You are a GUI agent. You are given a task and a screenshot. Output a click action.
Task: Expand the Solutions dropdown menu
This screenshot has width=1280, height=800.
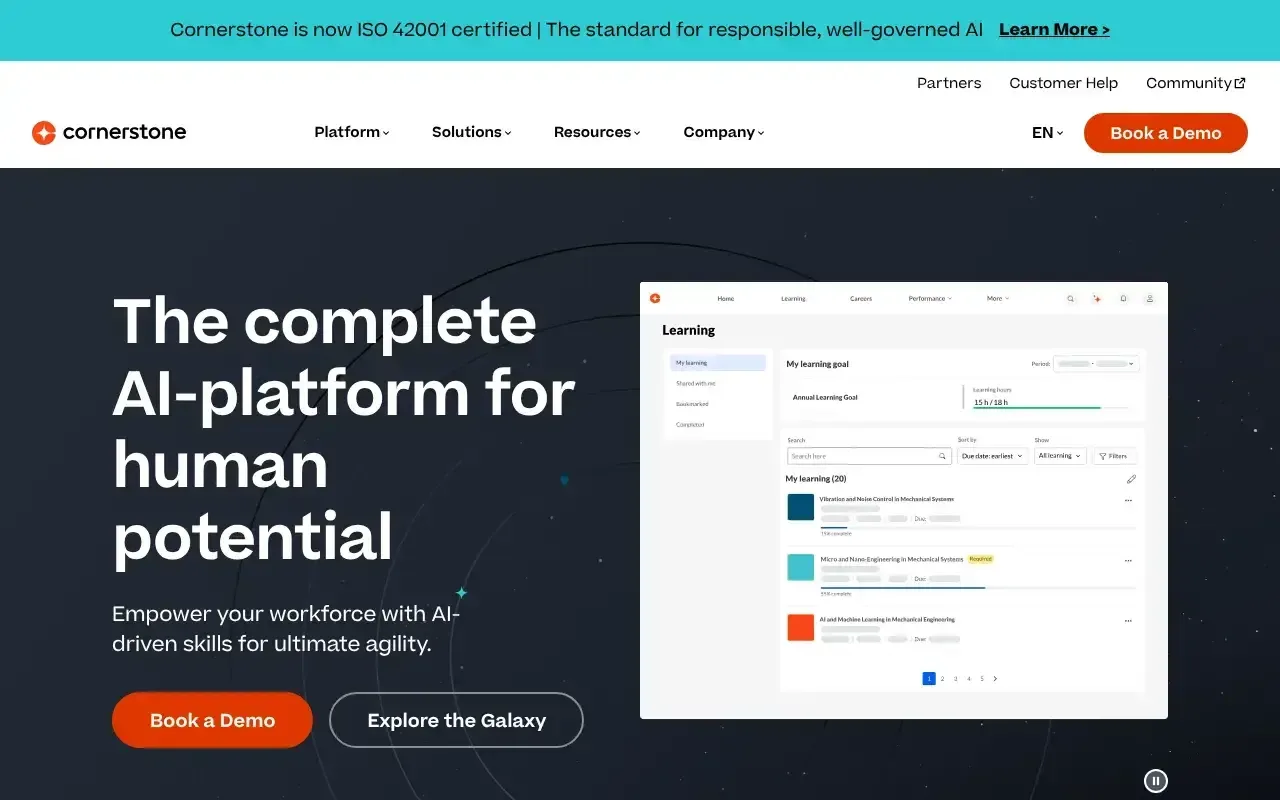(471, 132)
